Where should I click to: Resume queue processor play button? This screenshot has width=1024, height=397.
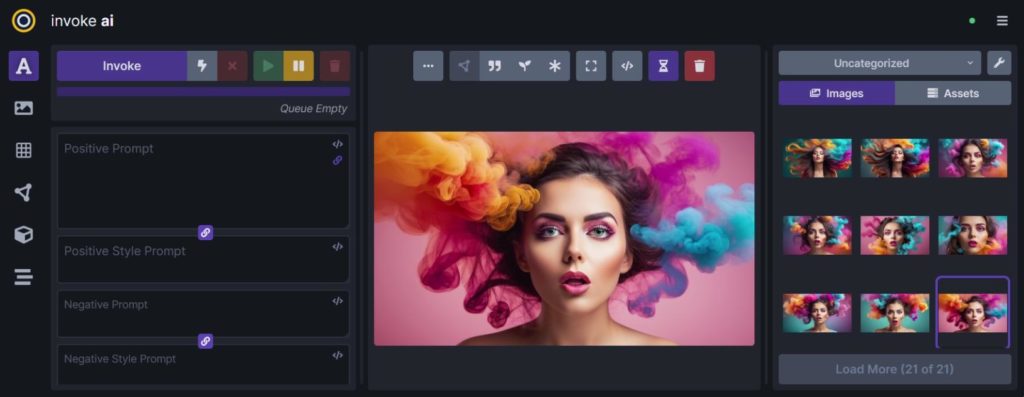[268, 66]
